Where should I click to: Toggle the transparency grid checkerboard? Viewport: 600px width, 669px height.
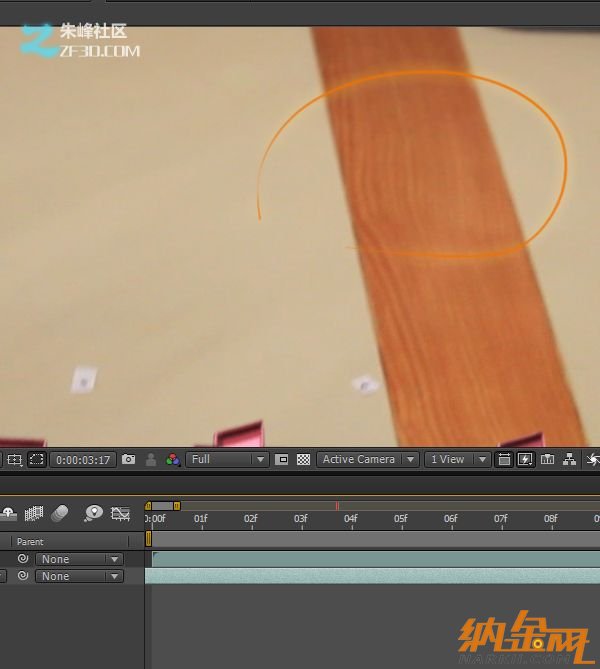tap(303, 460)
